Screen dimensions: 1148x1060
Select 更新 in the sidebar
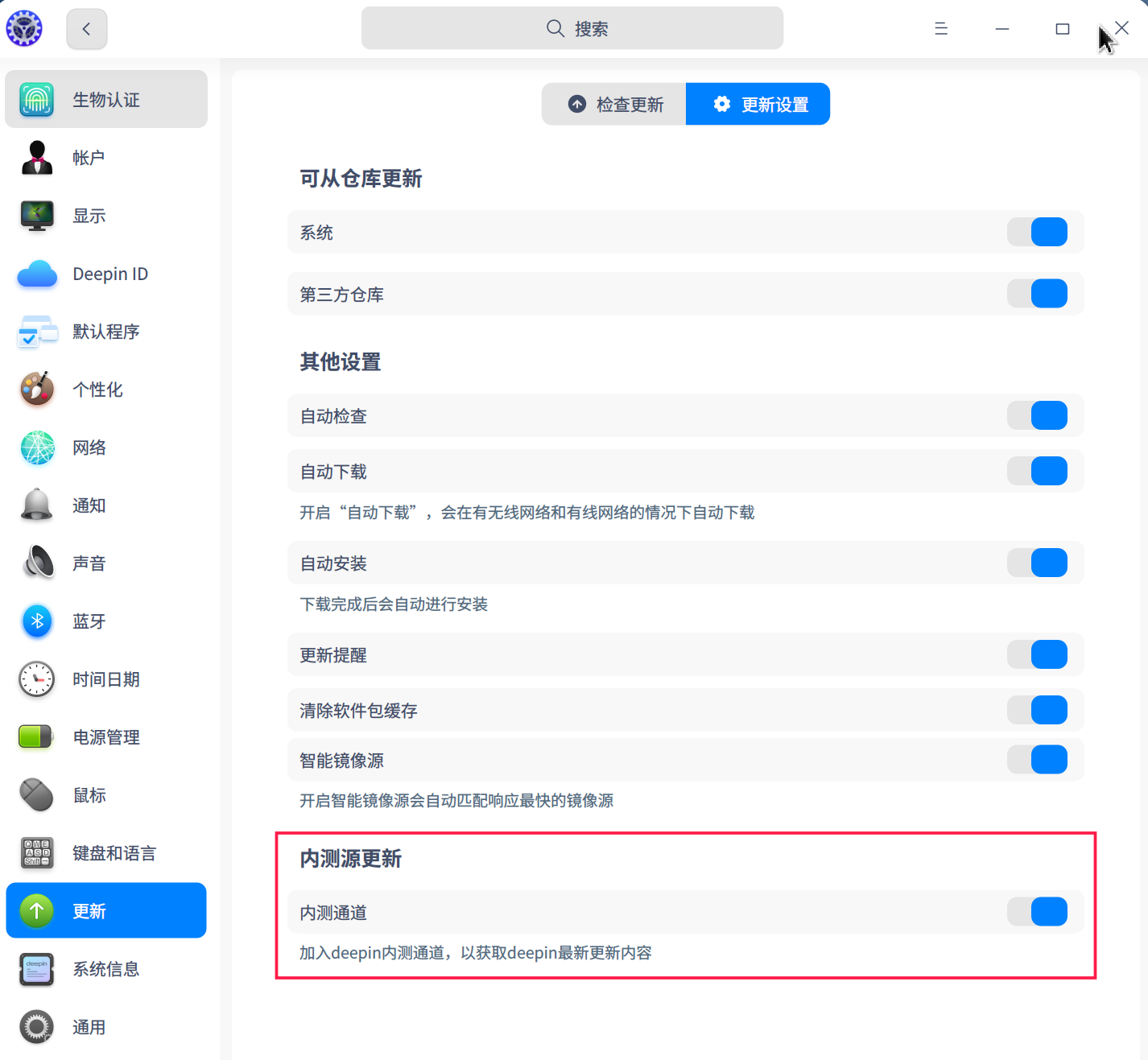(x=106, y=910)
